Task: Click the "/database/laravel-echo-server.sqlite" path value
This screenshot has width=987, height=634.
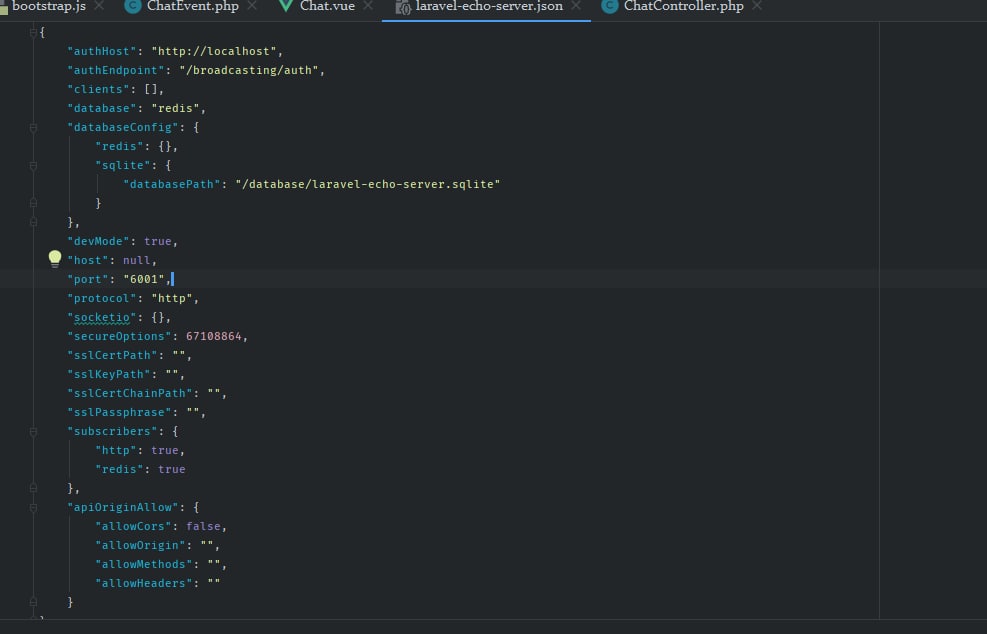Action: 368,184
